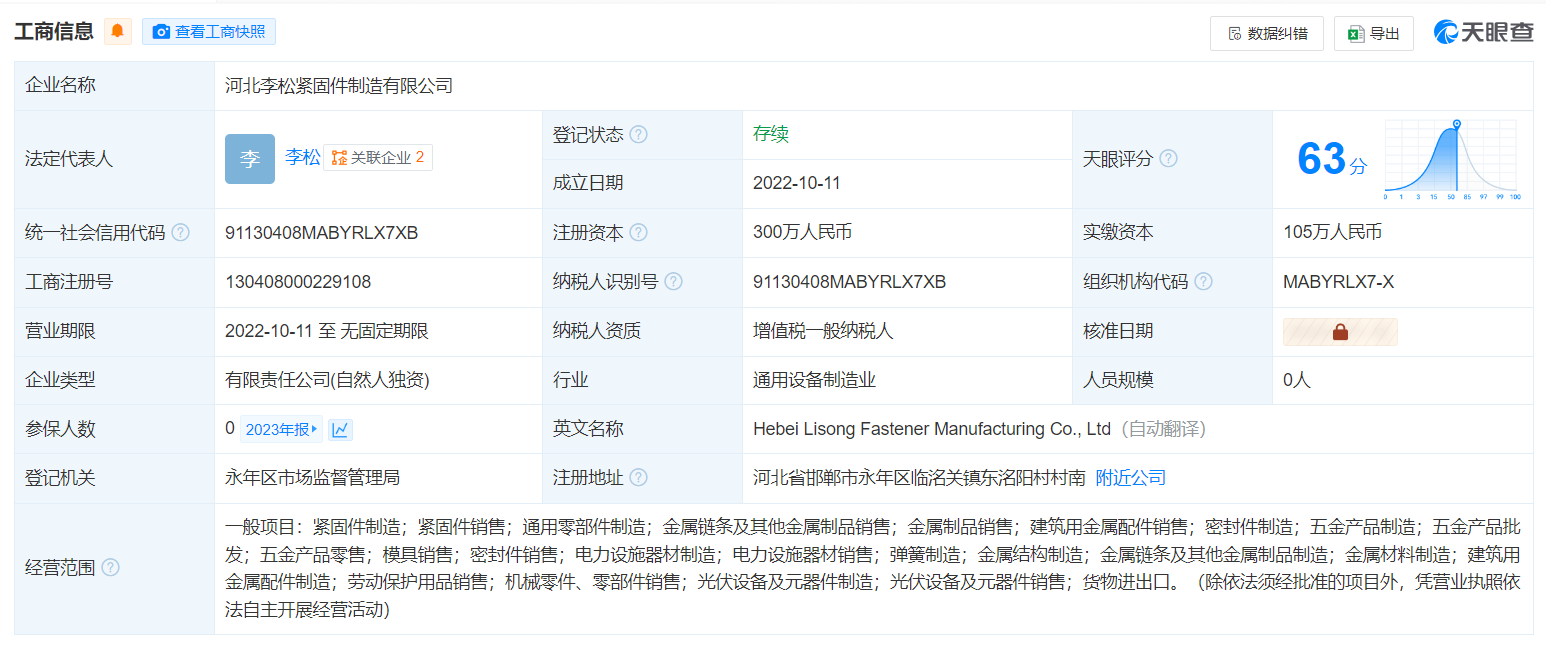Export data with 导出 button

tap(1374, 33)
